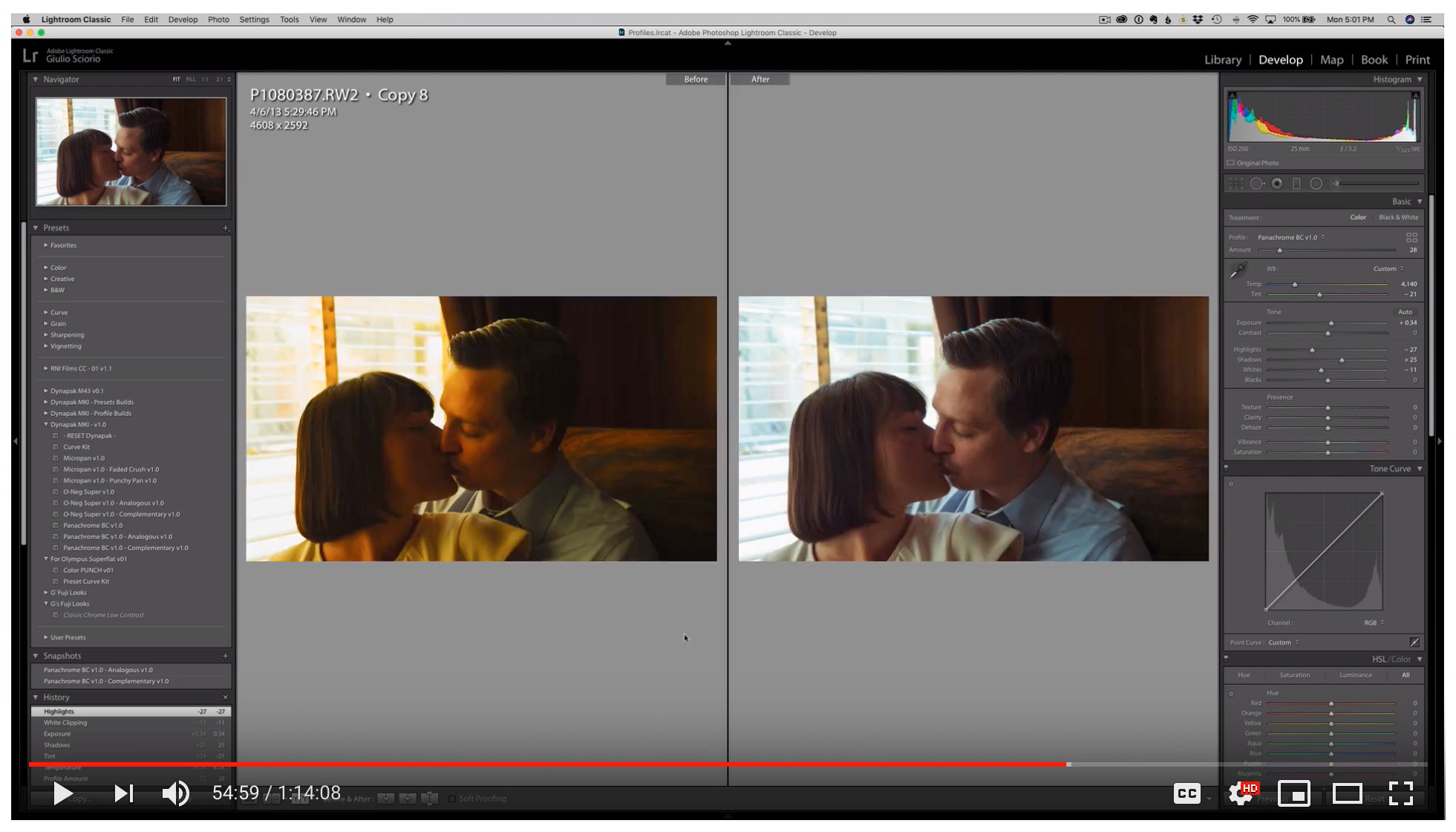Select the Radial Filter tool
This screenshot has height=832, width=1456.
[x=1316, y=183]
